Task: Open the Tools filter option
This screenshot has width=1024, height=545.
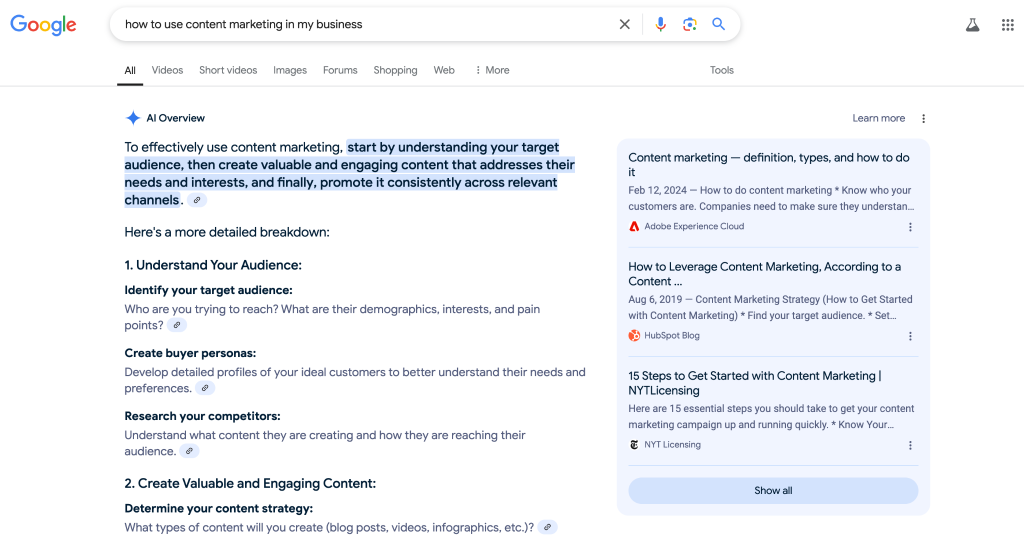Action: [721, 70]
